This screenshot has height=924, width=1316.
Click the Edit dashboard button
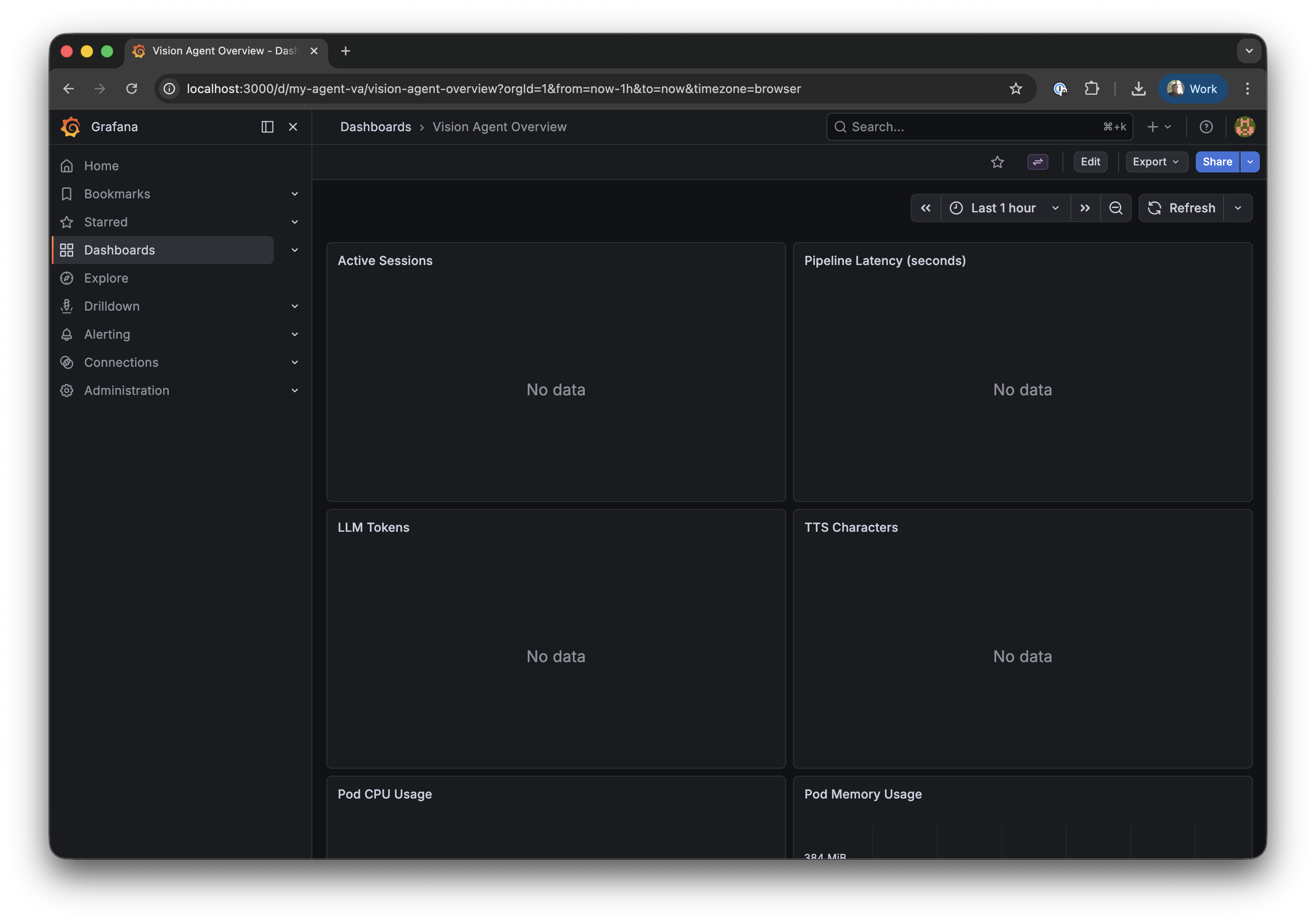pos(1090,162)
